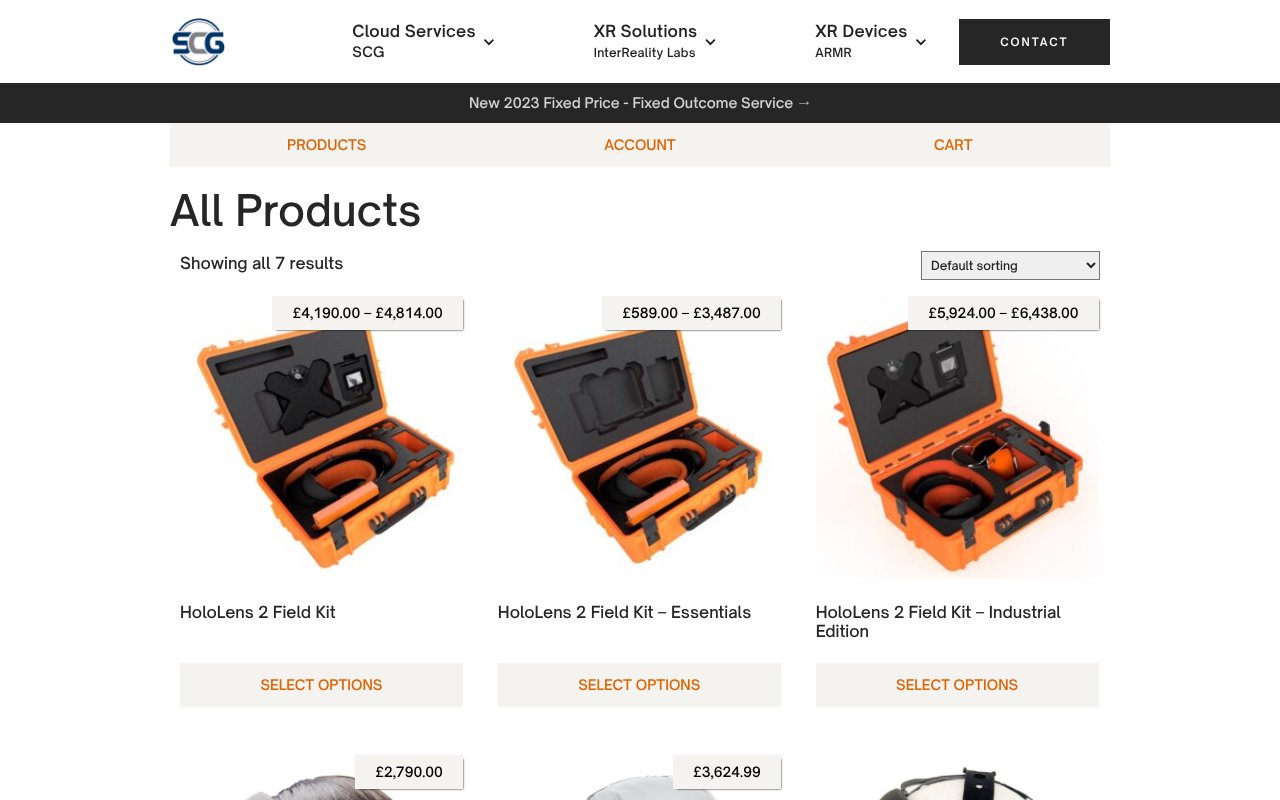Viewport: 1280px width, 800px height.
Task: Select options for Field Kit Essentials
Action: (639, 685)
